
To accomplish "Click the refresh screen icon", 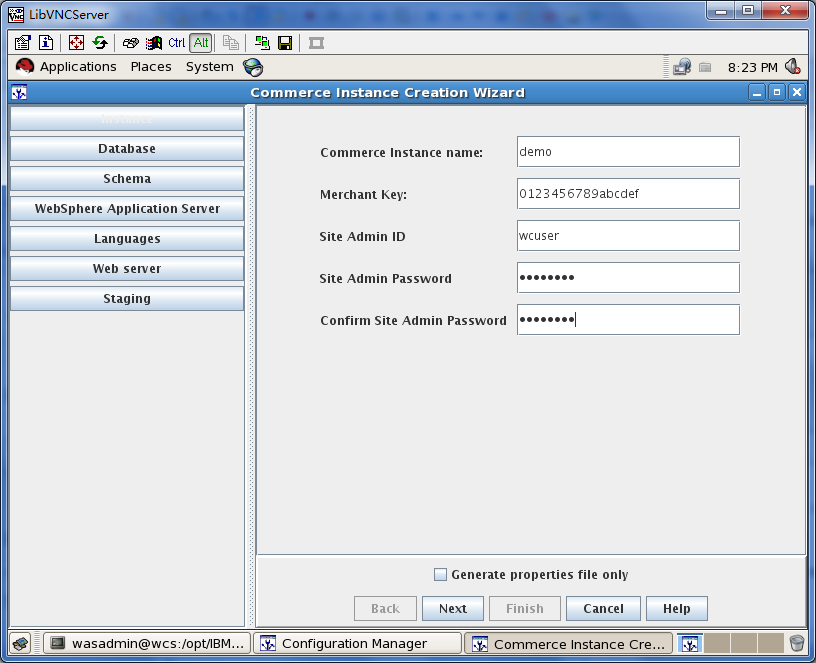I will click(100, 43).
